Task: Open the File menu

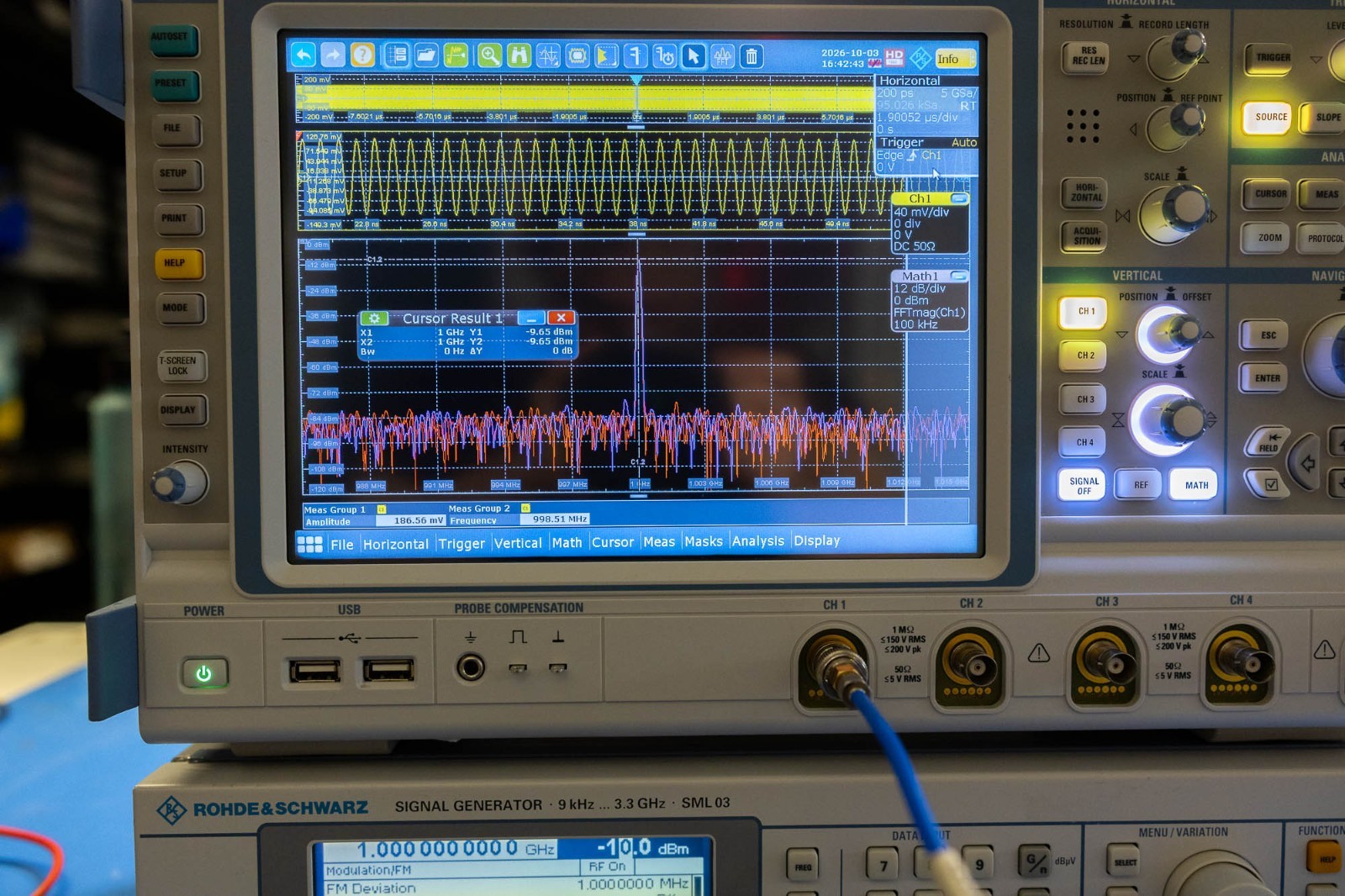Action: tap(342, 545)
